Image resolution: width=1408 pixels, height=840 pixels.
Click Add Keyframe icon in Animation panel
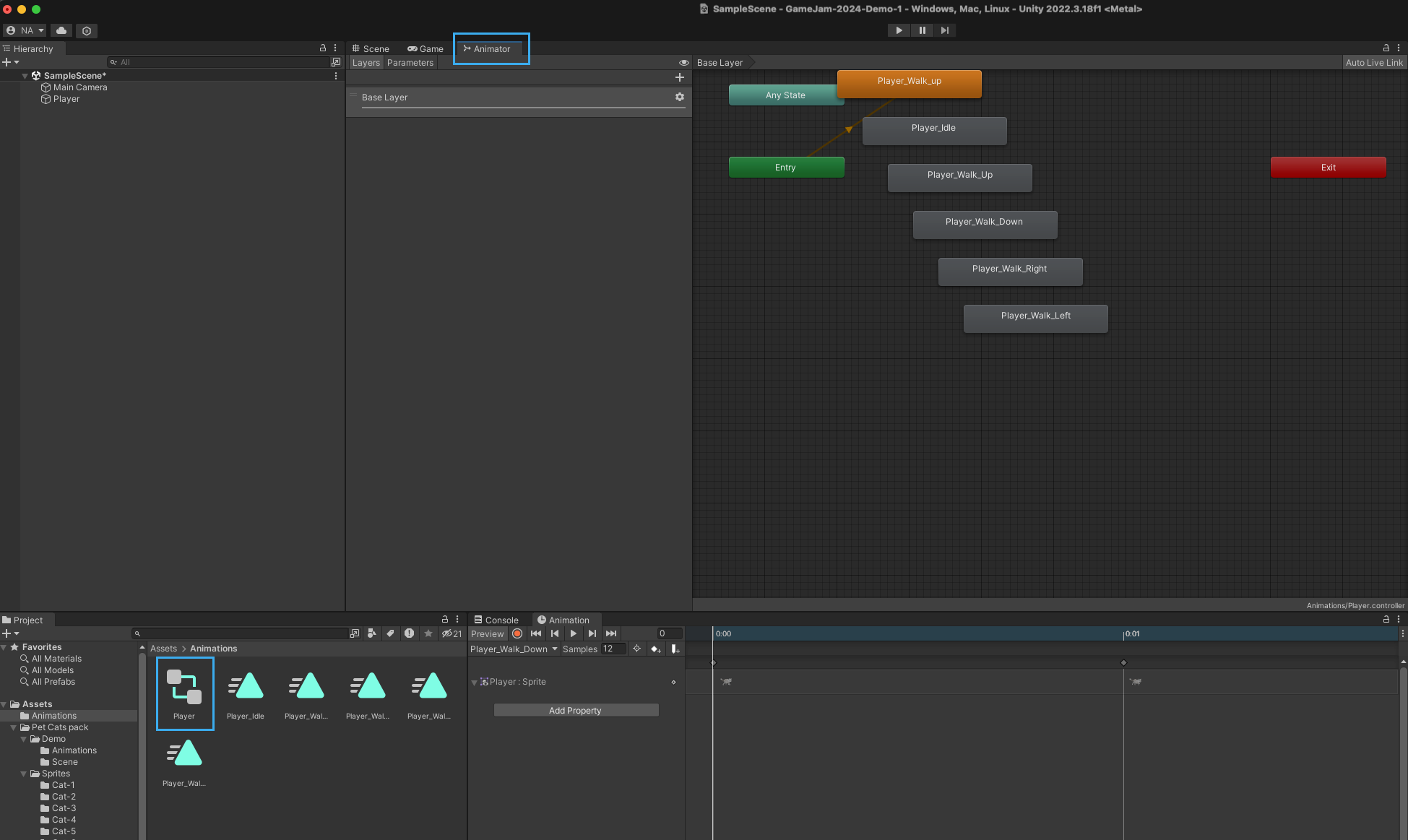[x=655, y=649]
